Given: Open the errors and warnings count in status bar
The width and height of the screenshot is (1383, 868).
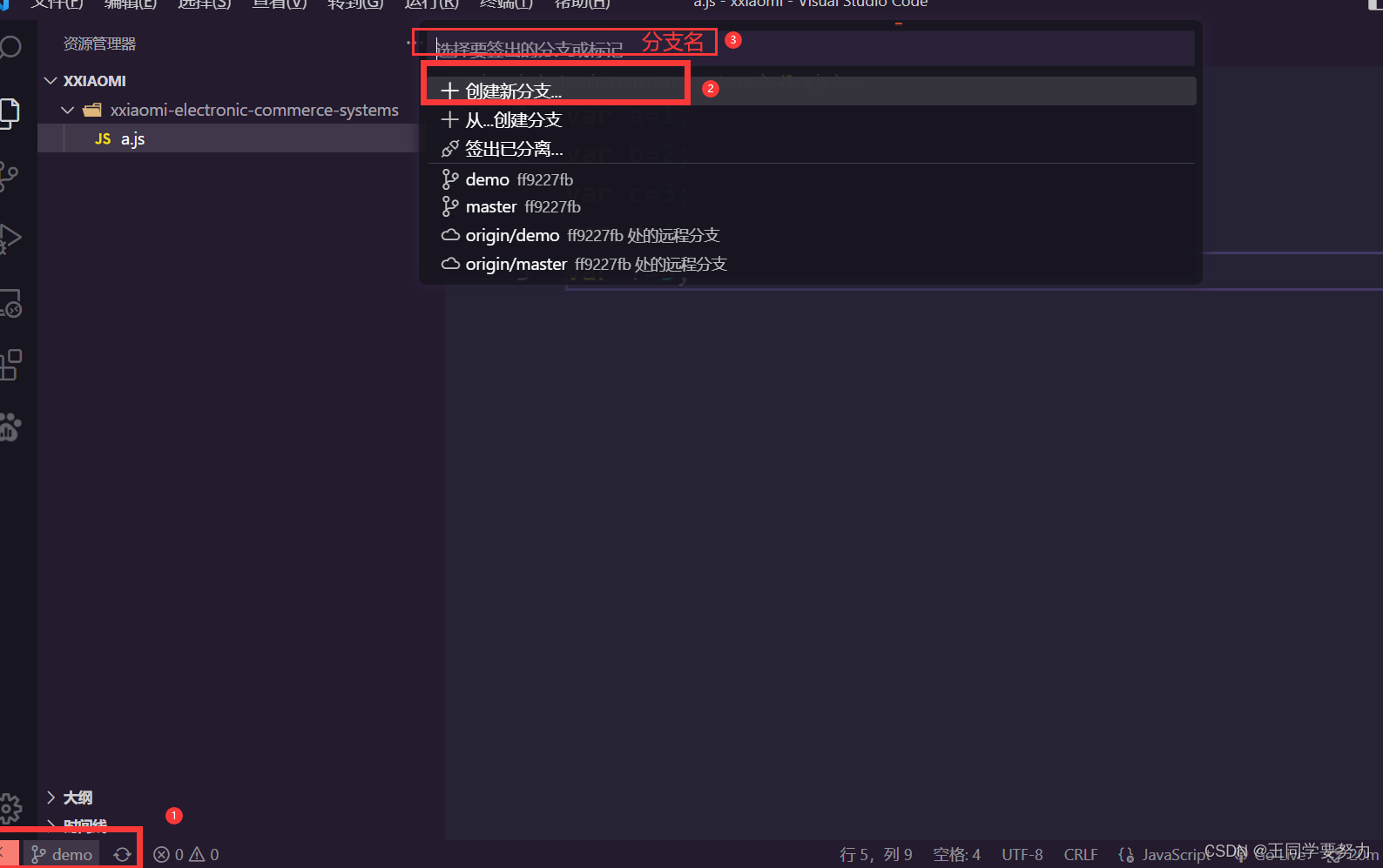Looking at the screenshot, I should pos(186,855).
